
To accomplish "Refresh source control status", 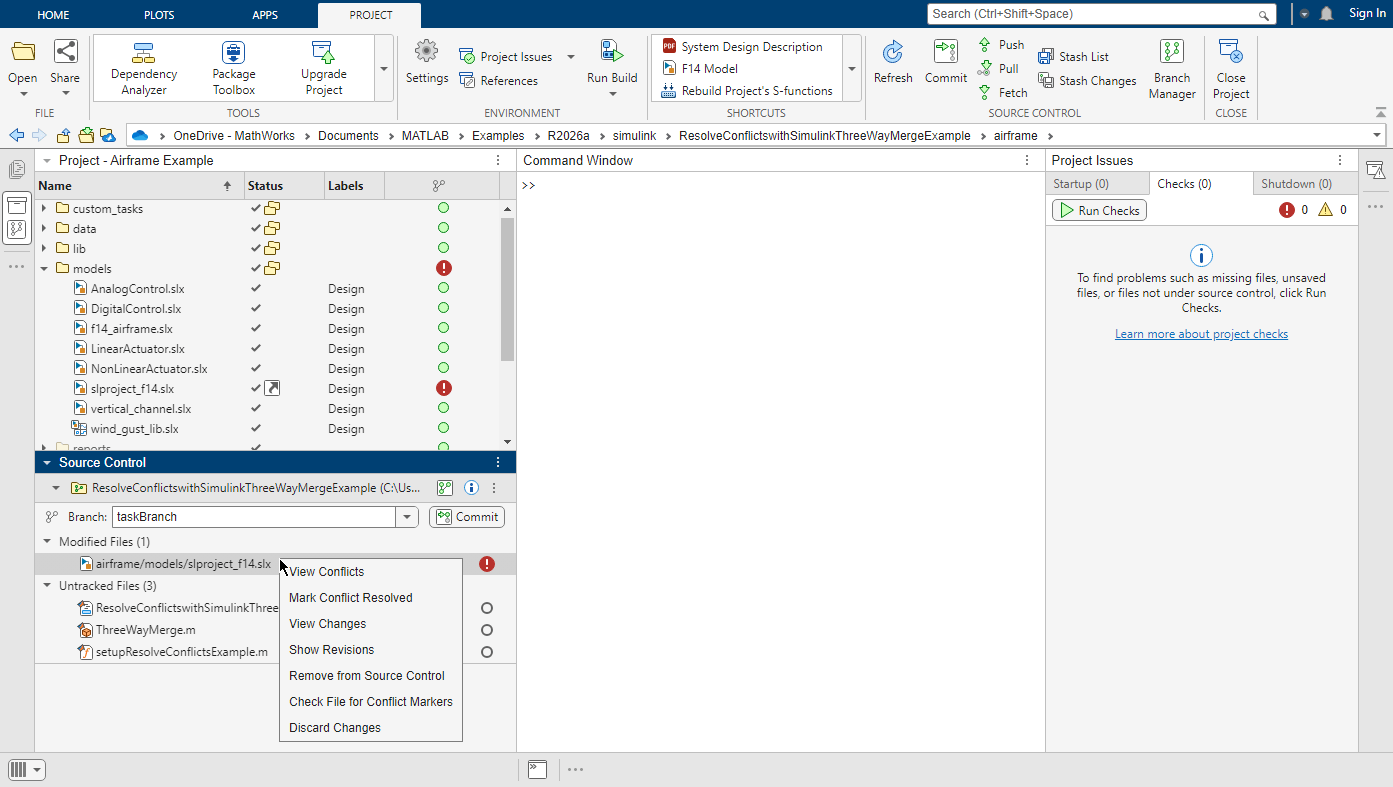I will tap(893, 63).
